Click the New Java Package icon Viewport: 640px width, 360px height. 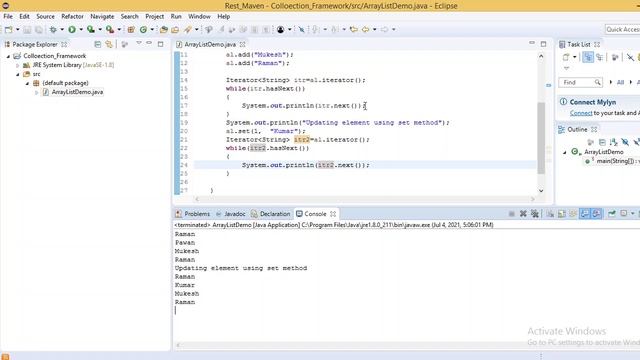point(131,29)
